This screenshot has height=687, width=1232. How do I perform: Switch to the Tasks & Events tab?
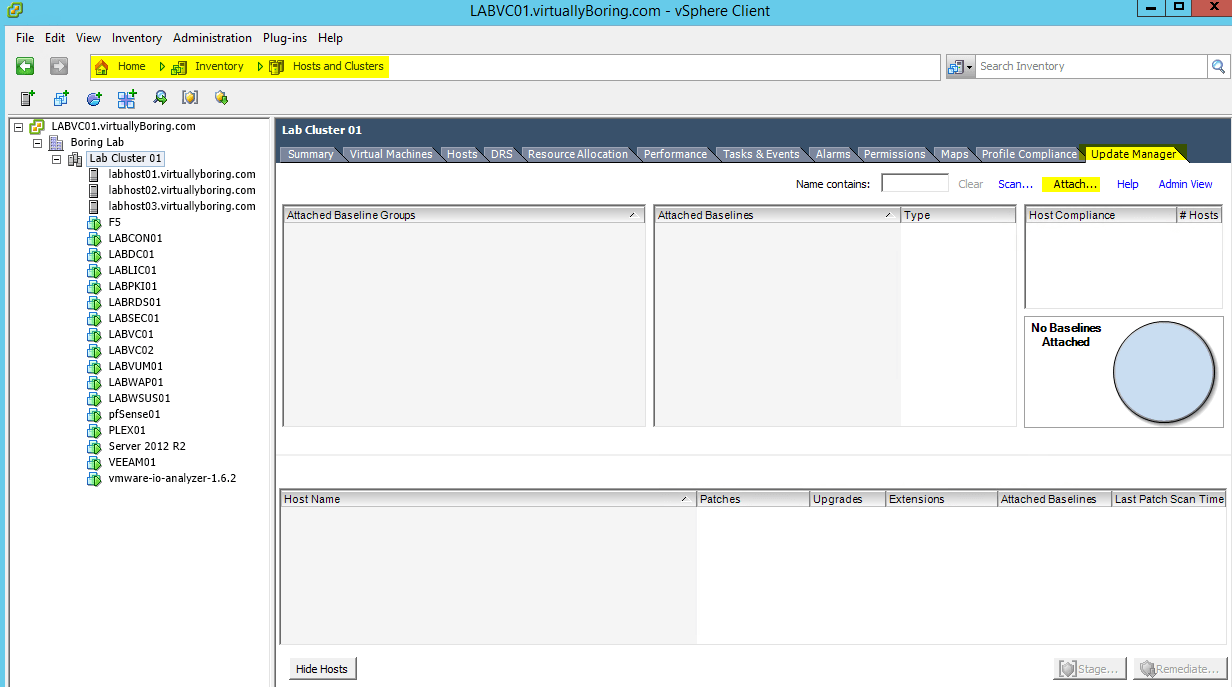tap(761, 154)
